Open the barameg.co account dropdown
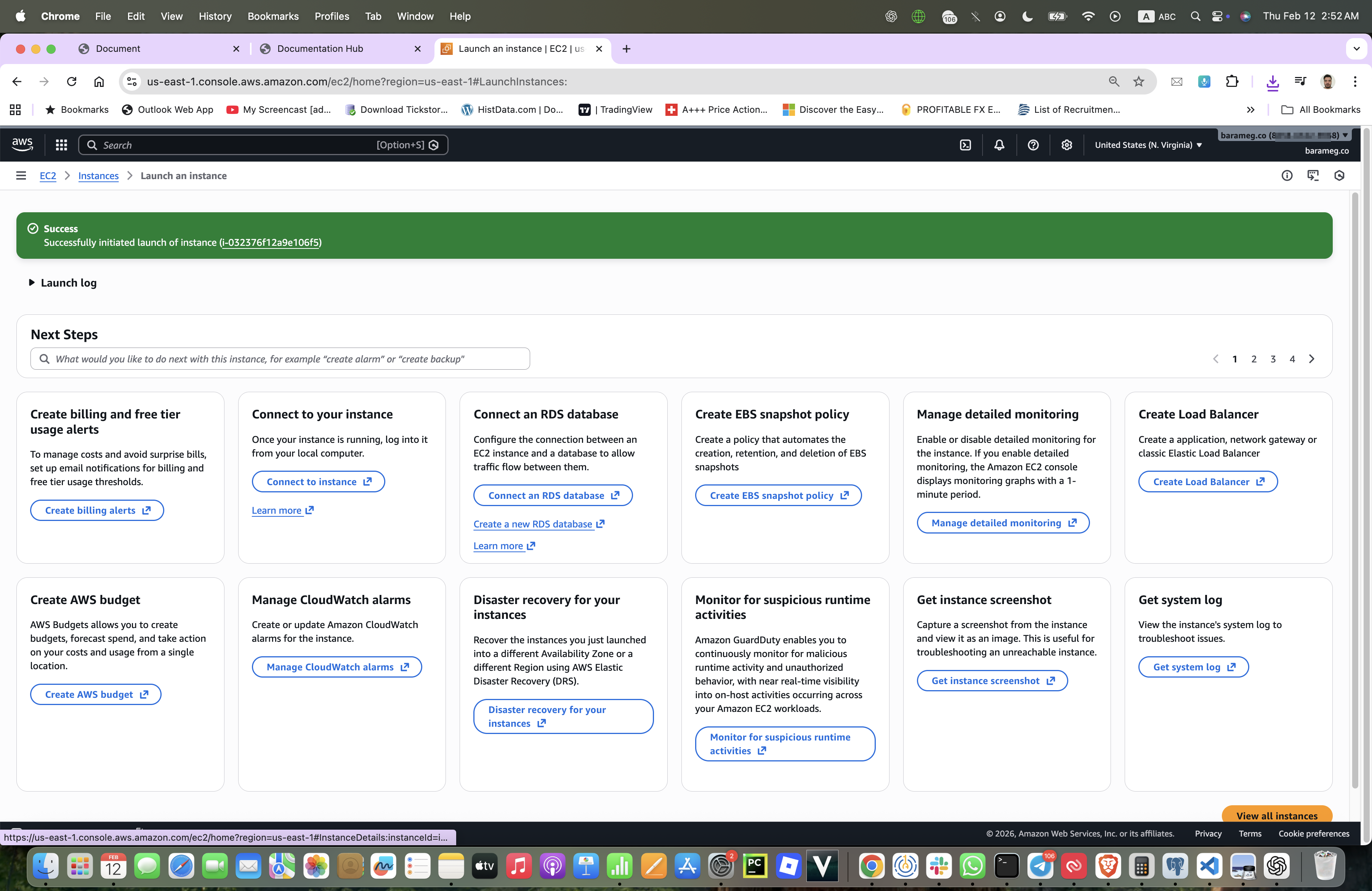Viewport: 1372px width, 891px height. tap(1284, 136)
